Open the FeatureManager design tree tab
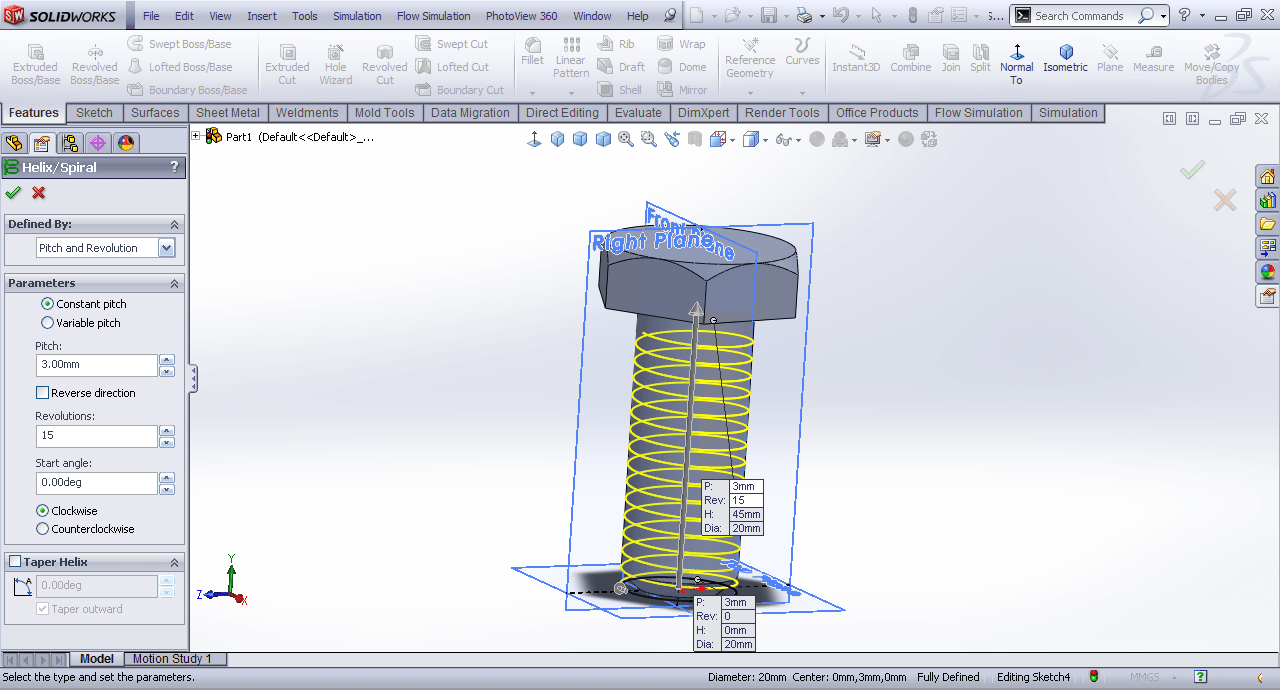This screenshot has width=1280, height=690. tap(14, 143)
